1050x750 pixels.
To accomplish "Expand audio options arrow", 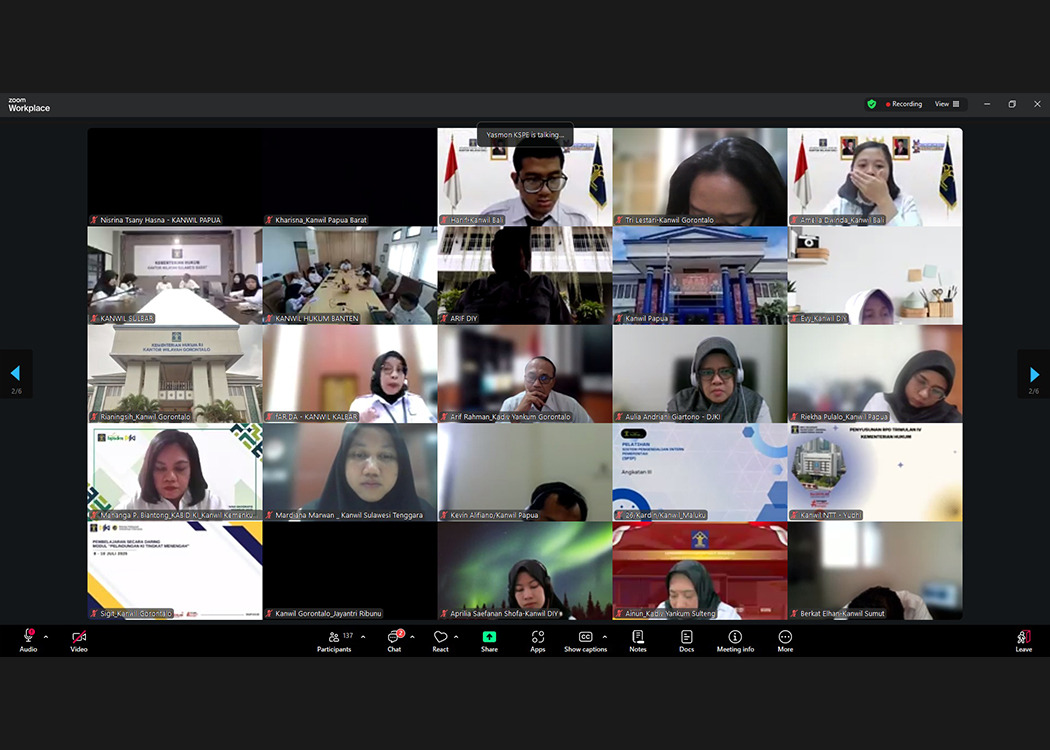I will [46, 637].
